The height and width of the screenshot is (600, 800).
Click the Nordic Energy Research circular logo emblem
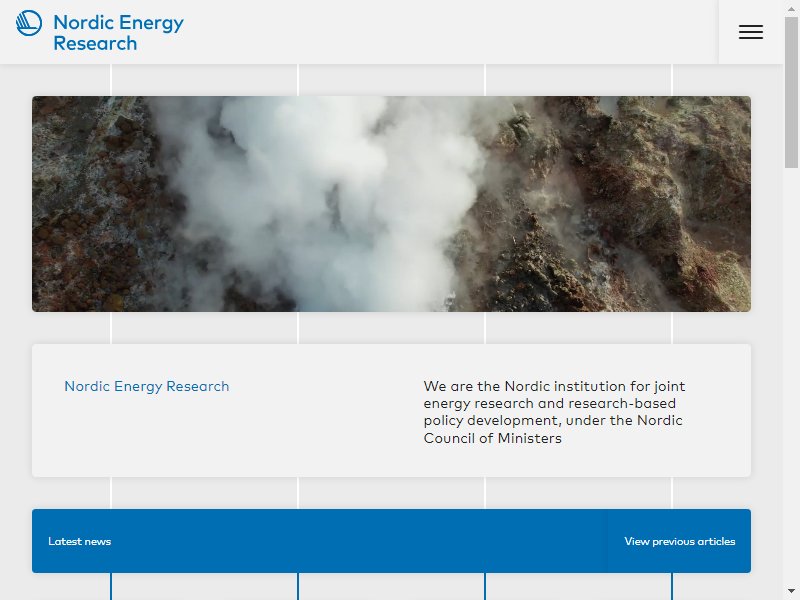29,23
